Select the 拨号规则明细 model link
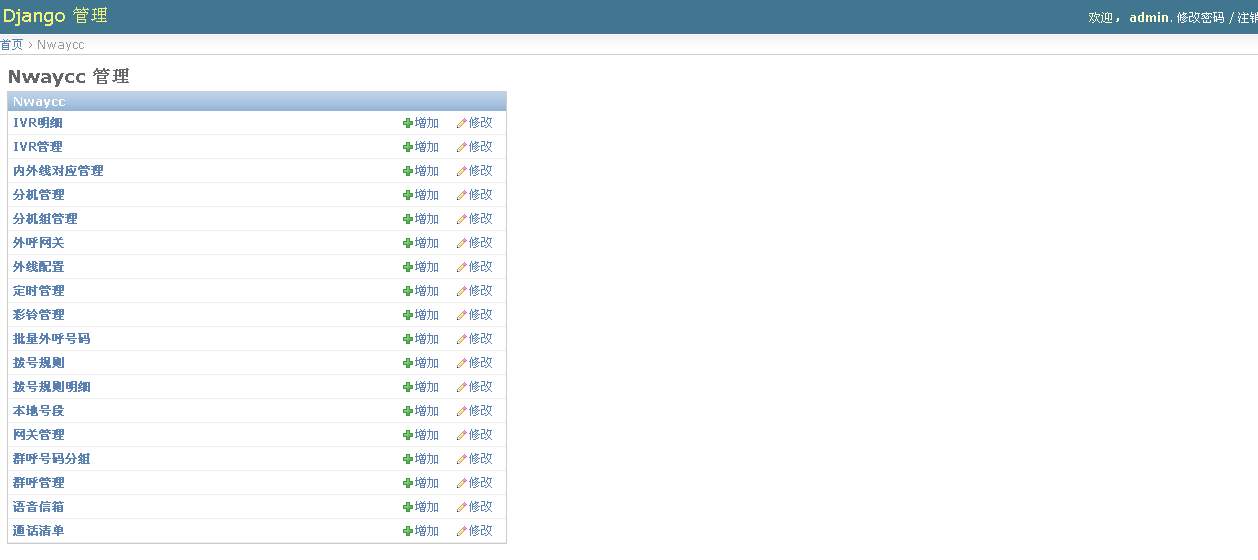Viewport: 1258px width, 560px height. click(x=52, y=387)
